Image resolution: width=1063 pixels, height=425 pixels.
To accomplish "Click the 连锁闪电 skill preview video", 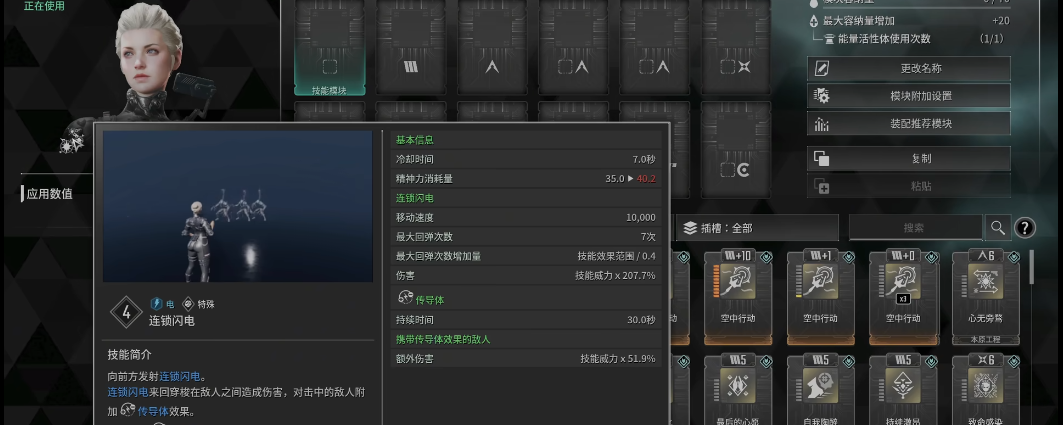I will (x=237, y=206).
